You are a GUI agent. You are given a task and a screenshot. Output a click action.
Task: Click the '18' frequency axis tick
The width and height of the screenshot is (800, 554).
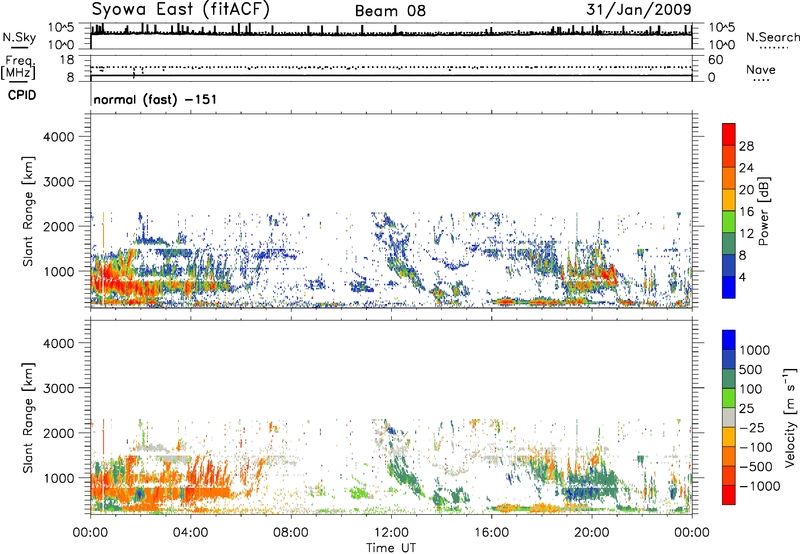pyautogui.click(x=67, y=60)
